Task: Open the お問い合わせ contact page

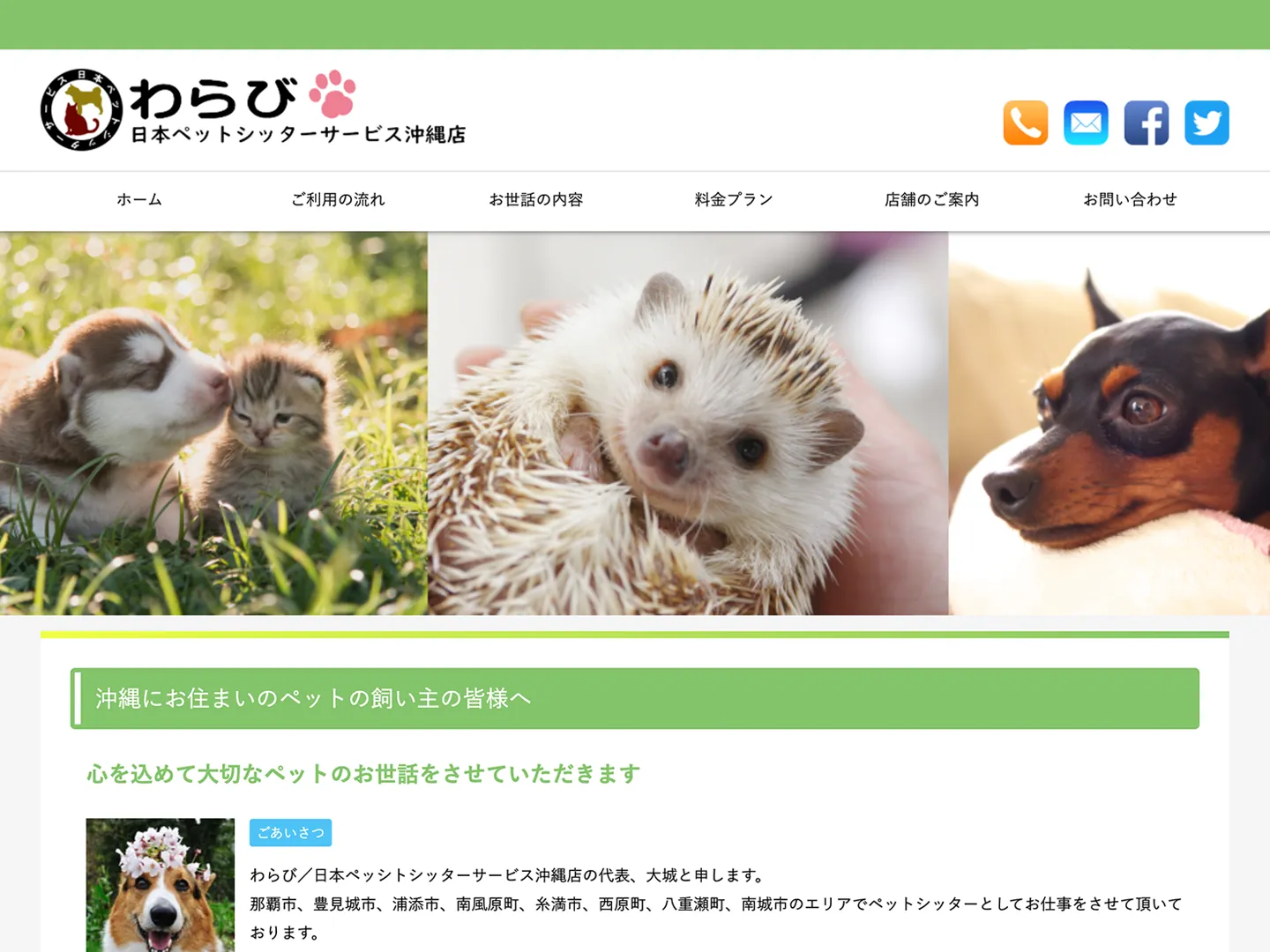Action: 1130,199
